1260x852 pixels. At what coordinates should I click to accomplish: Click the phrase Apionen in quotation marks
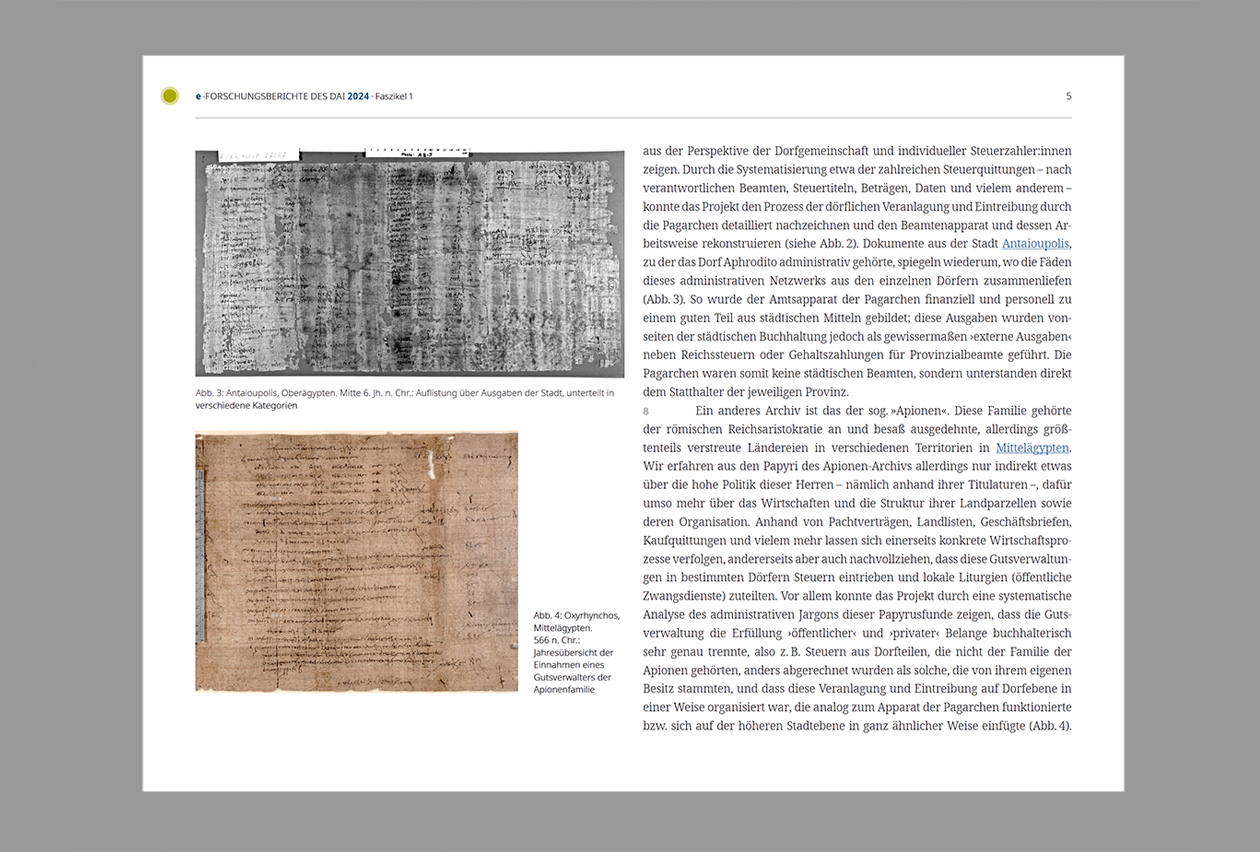point(918,410)
